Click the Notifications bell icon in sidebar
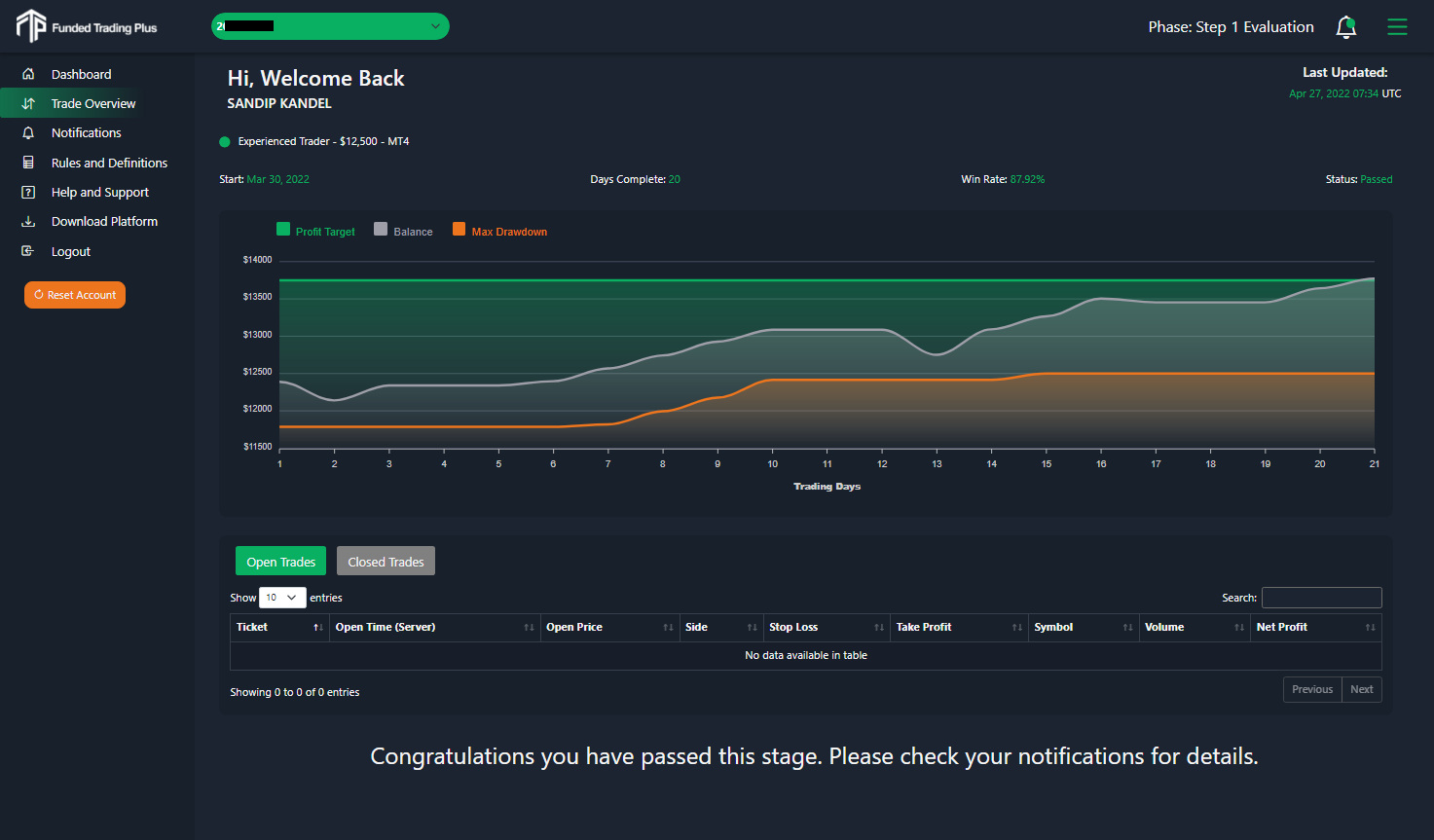Viewport: 1434px width, 840px height. [x=28, y=132]
